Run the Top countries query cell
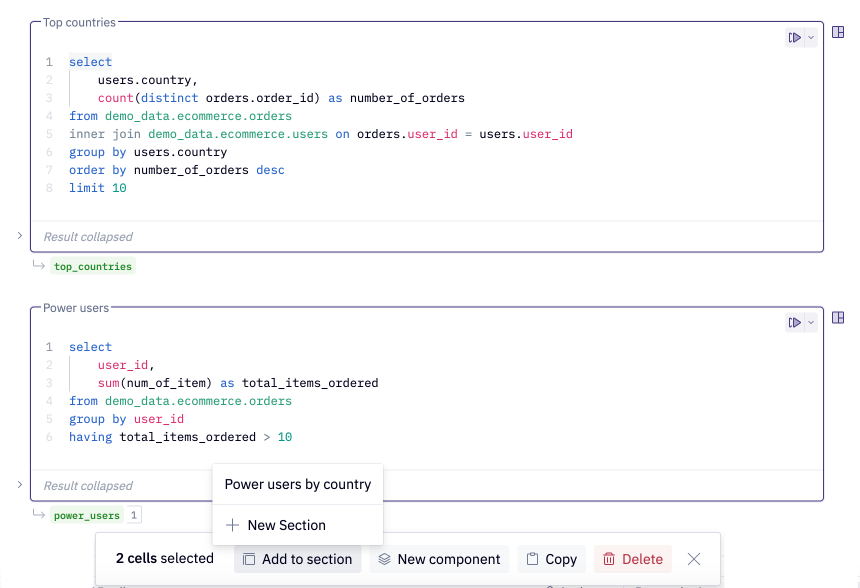The width and height of the screenshot is (860, 588). (x=795, y=37)
